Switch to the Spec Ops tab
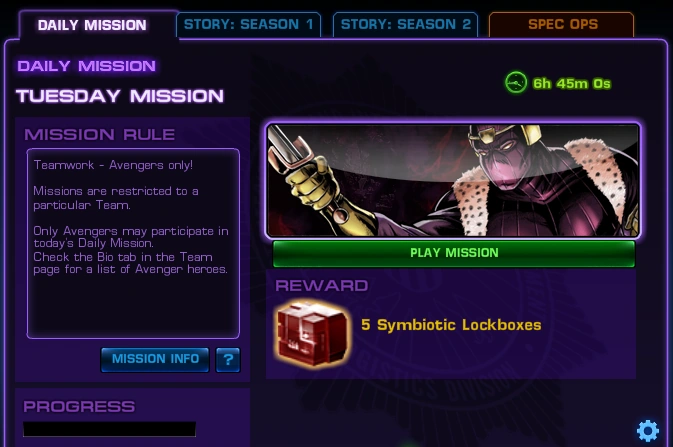Image resolution: width=673 pixels, height=447 pixels. coord(562,24)
